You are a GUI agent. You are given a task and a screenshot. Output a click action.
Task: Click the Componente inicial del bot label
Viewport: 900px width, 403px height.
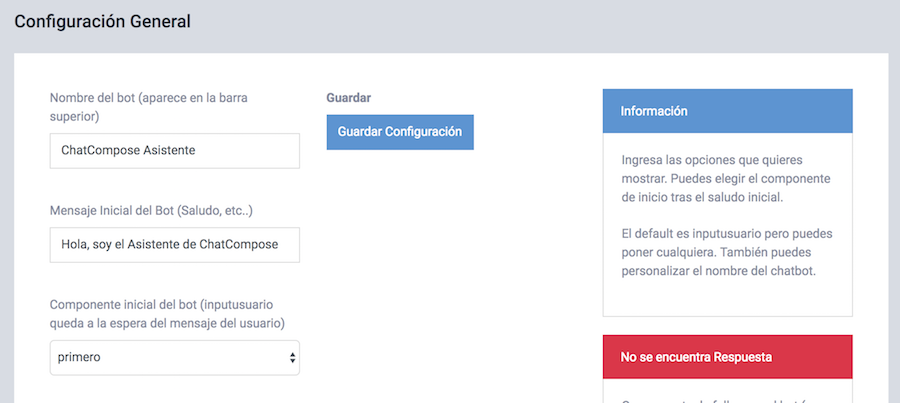168,314
